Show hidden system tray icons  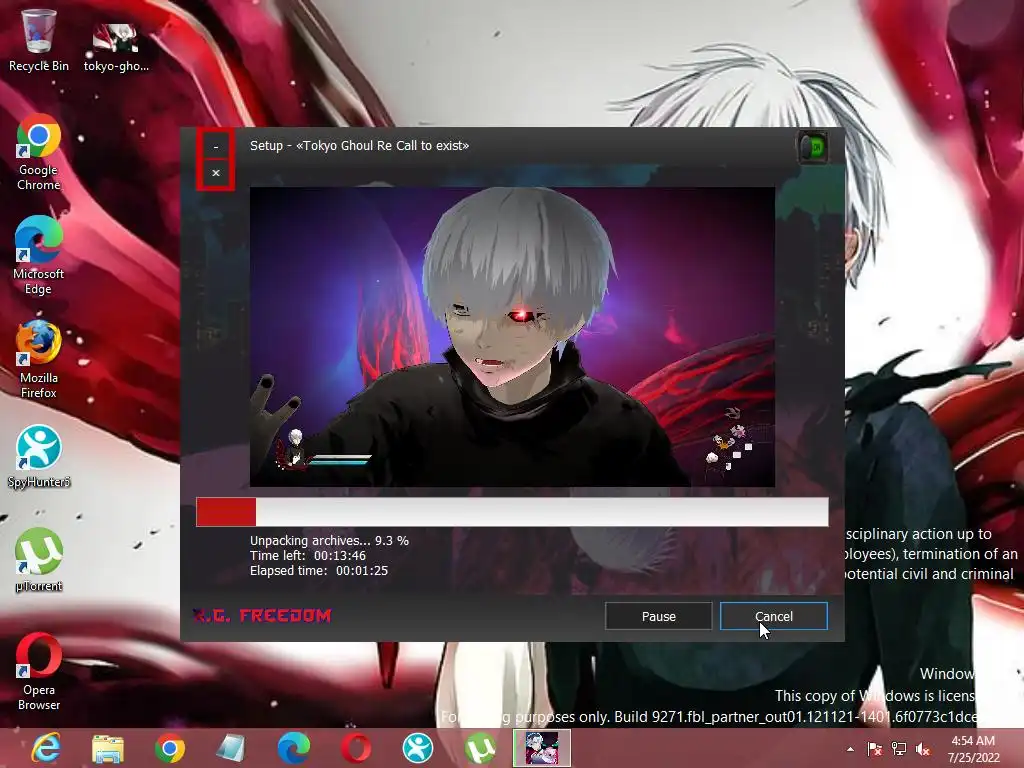850,749
